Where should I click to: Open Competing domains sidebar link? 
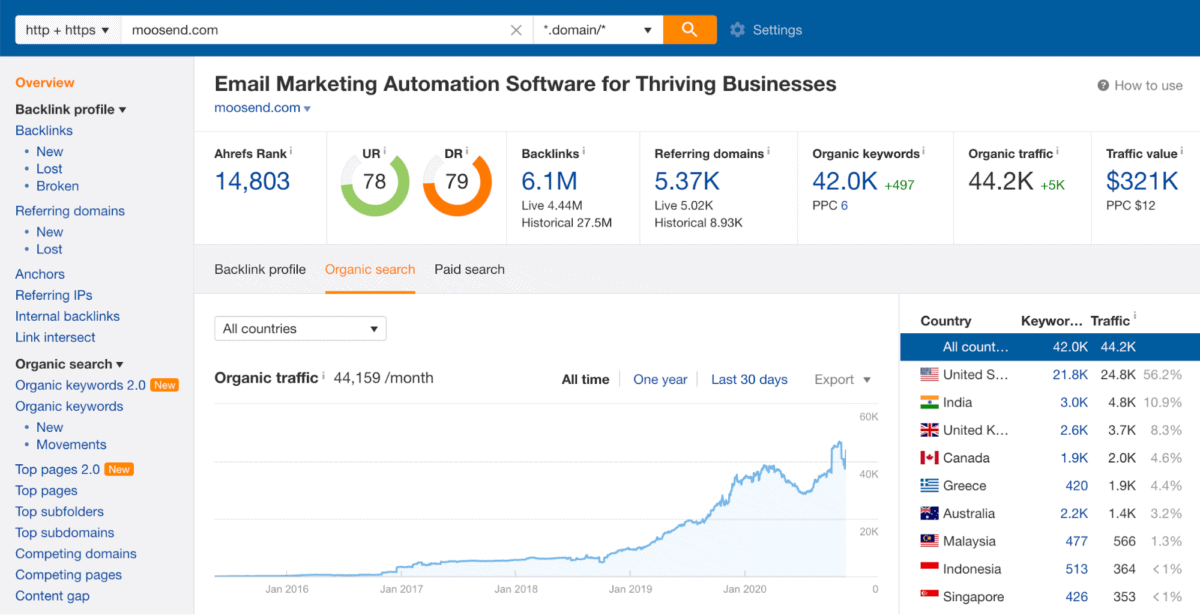[x=76, y=554]
